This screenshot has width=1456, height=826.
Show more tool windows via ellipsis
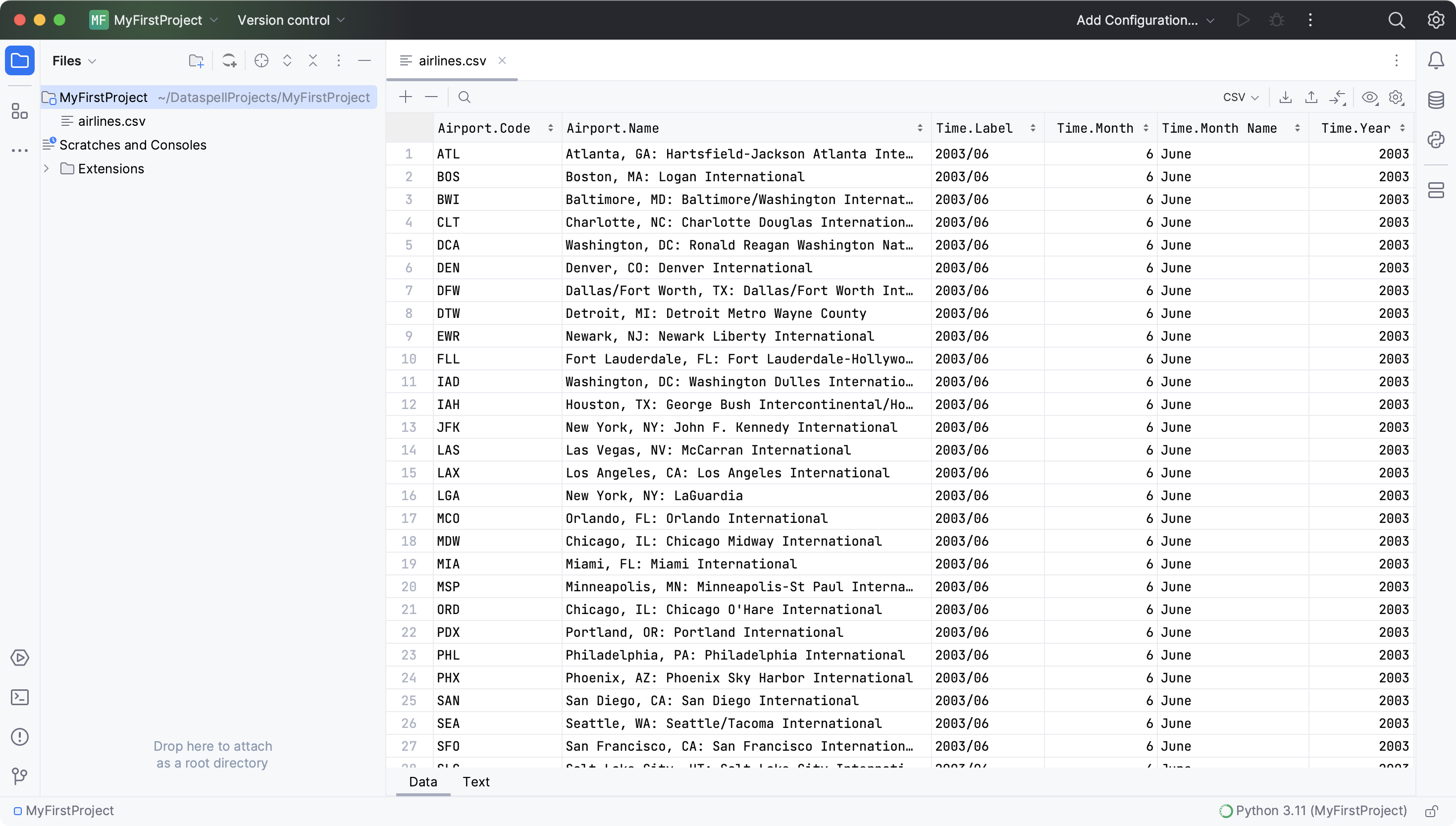click(x=20, y=151)
